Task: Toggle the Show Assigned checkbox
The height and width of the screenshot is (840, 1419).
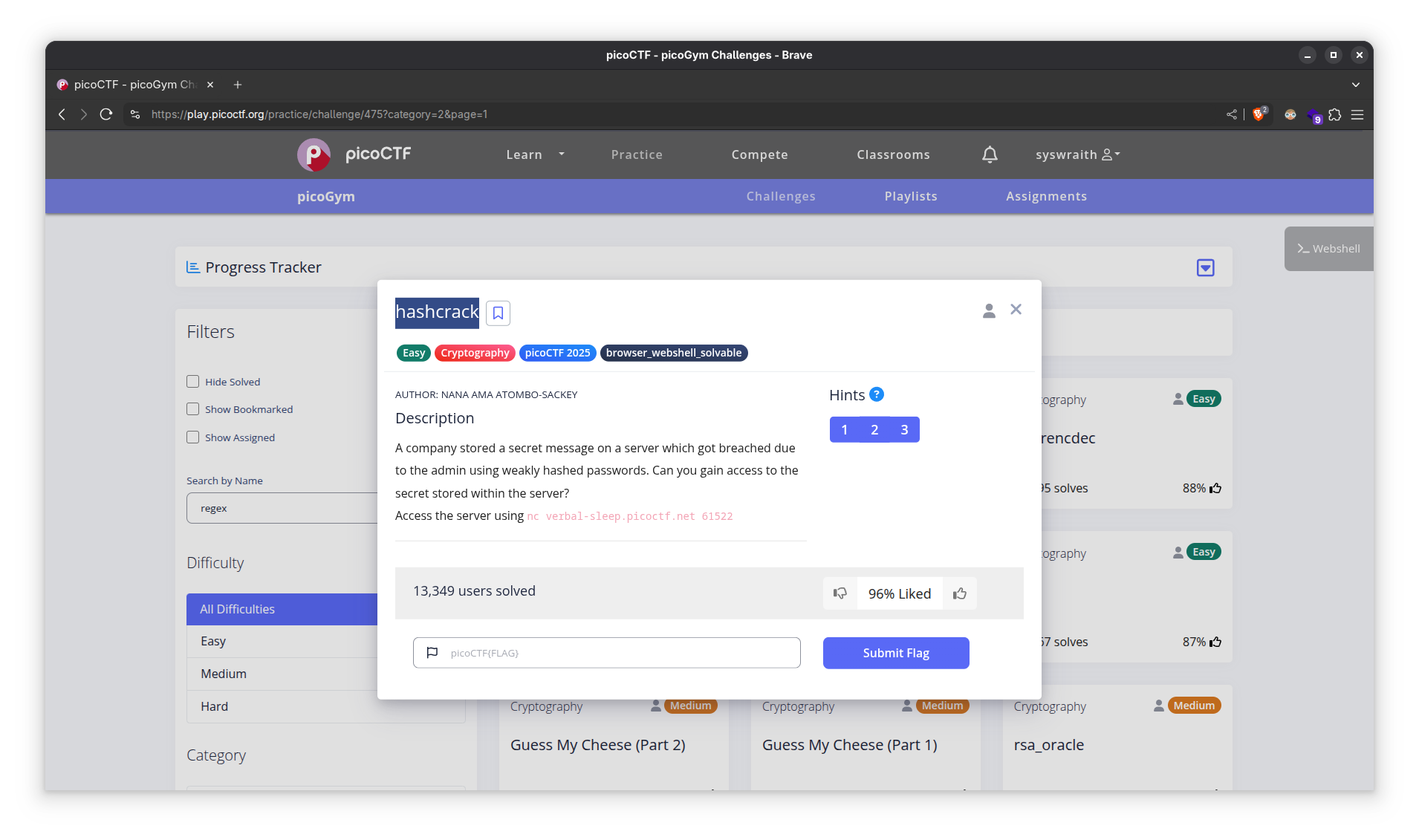Action: (x=193, y=437)
